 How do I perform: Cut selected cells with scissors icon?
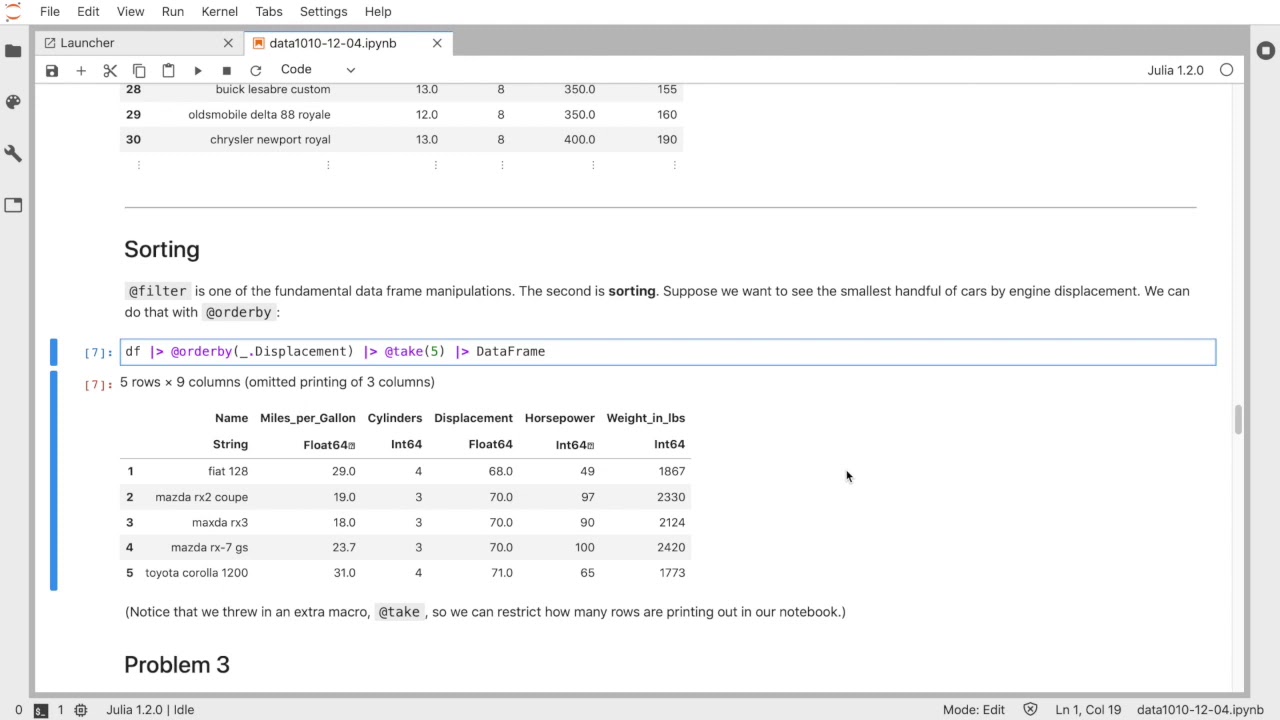pyautogui.click(x=110, y=70)
